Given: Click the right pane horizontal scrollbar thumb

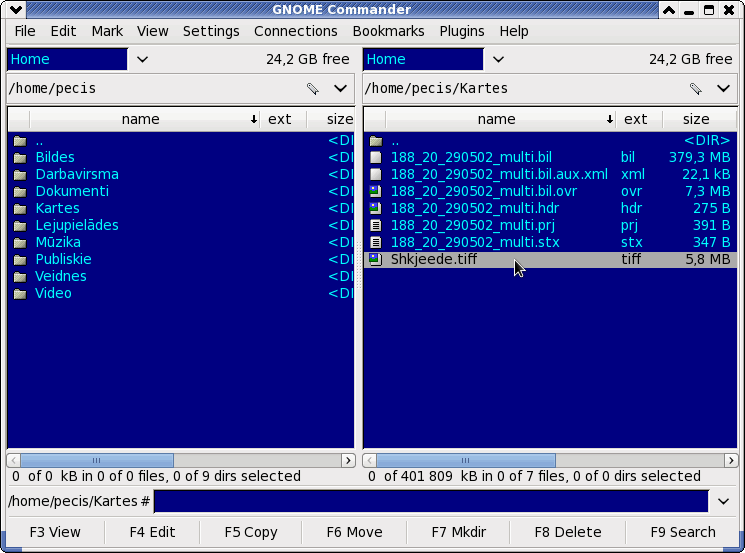Looking at the screenshot, I should (x=466, y=460).
